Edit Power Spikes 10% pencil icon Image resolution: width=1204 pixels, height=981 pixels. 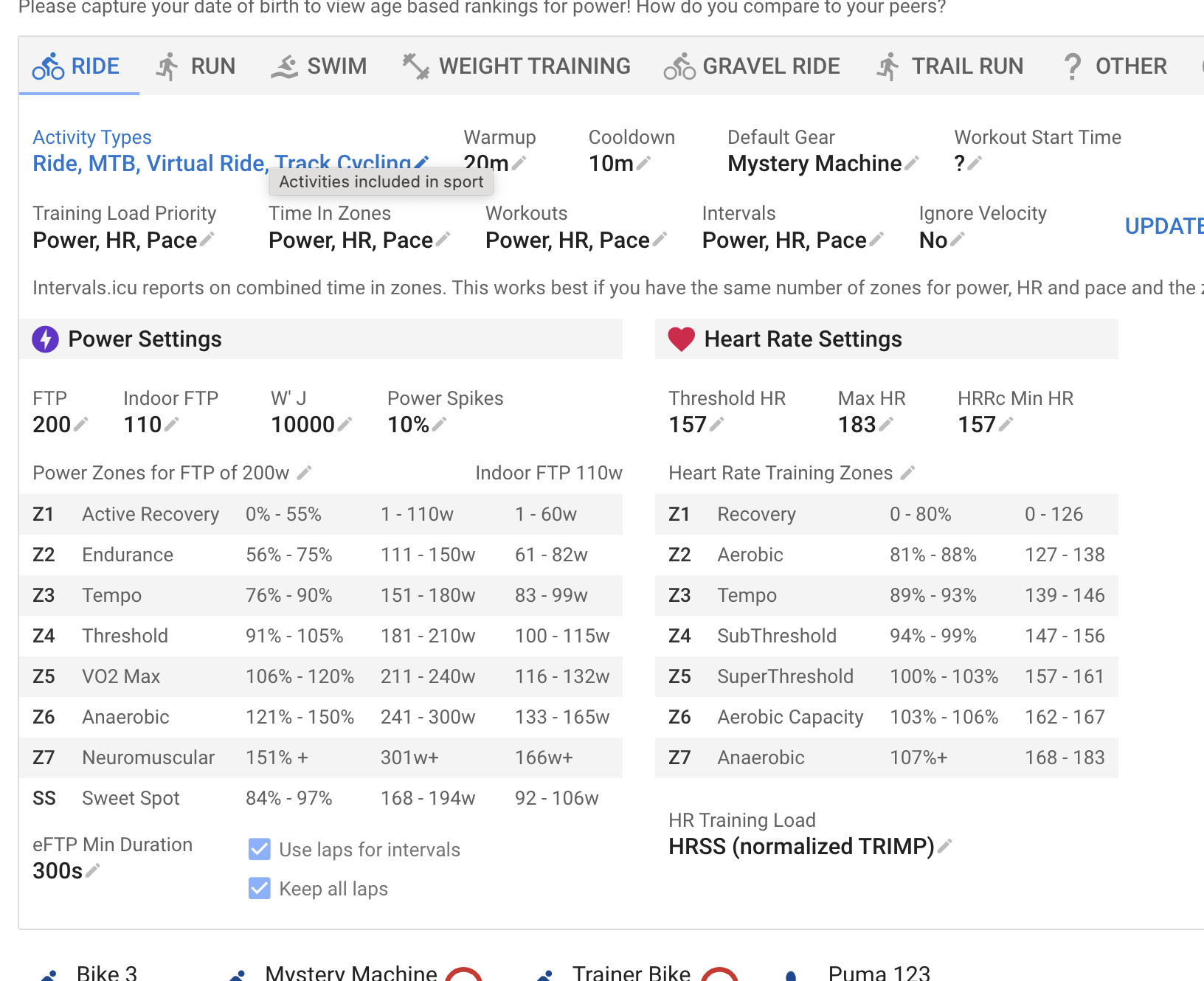pos(439,423)
